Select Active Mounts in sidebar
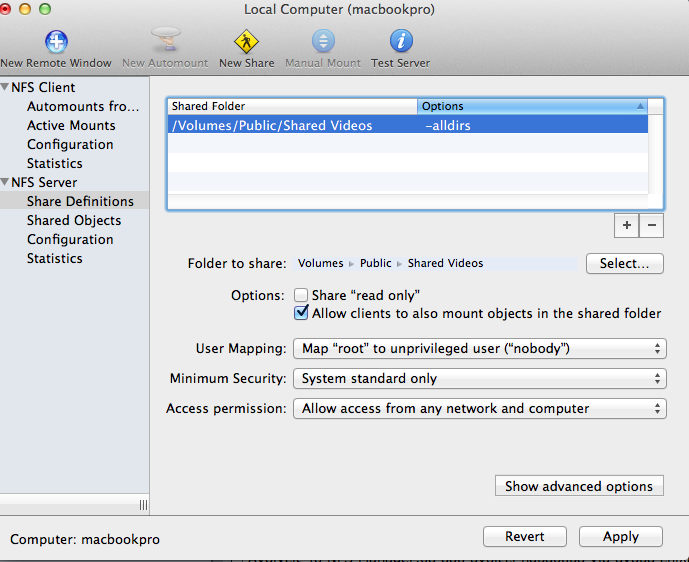This screenshot has height=562, width=689. (x=71, y=125)
